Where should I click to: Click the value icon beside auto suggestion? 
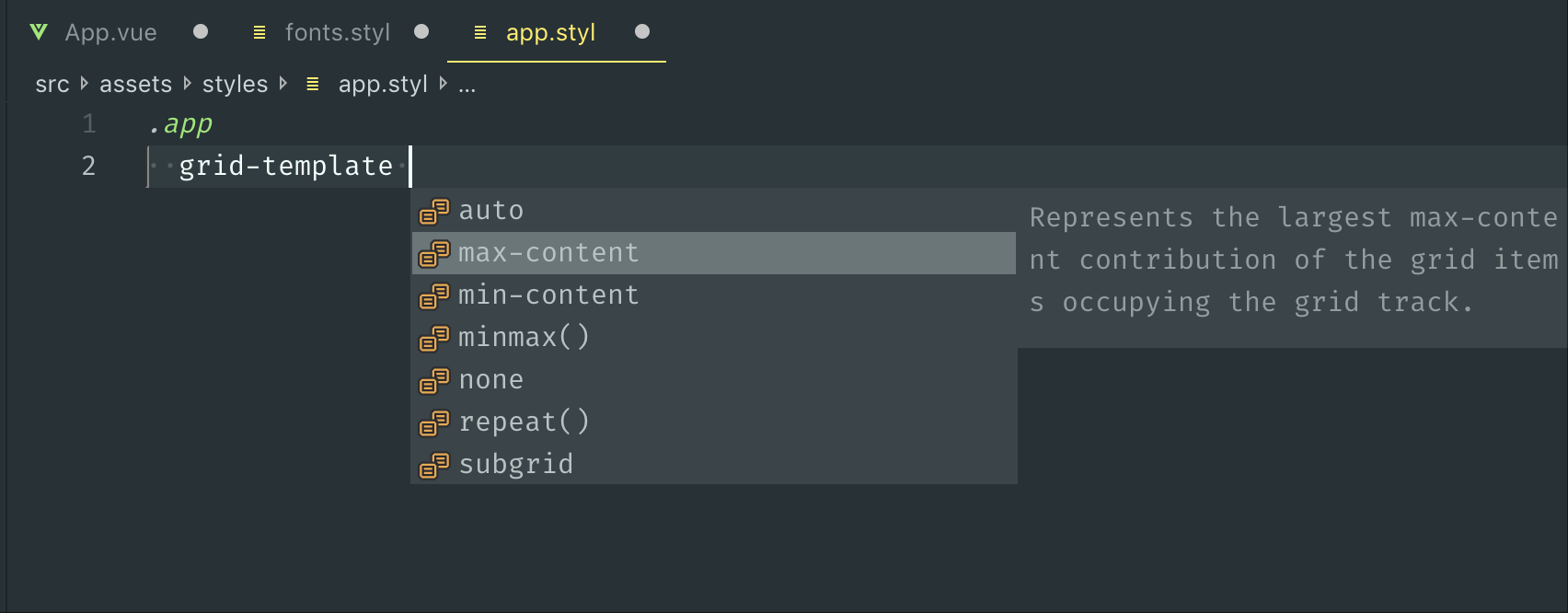pyautogui.click(x=434, y=212)
